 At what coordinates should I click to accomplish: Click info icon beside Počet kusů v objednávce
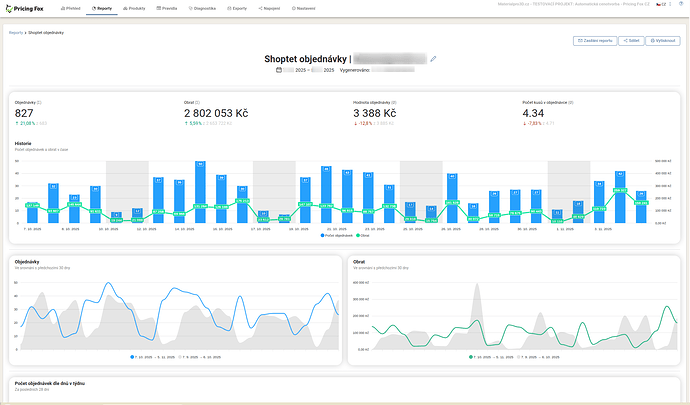point(573,103)
